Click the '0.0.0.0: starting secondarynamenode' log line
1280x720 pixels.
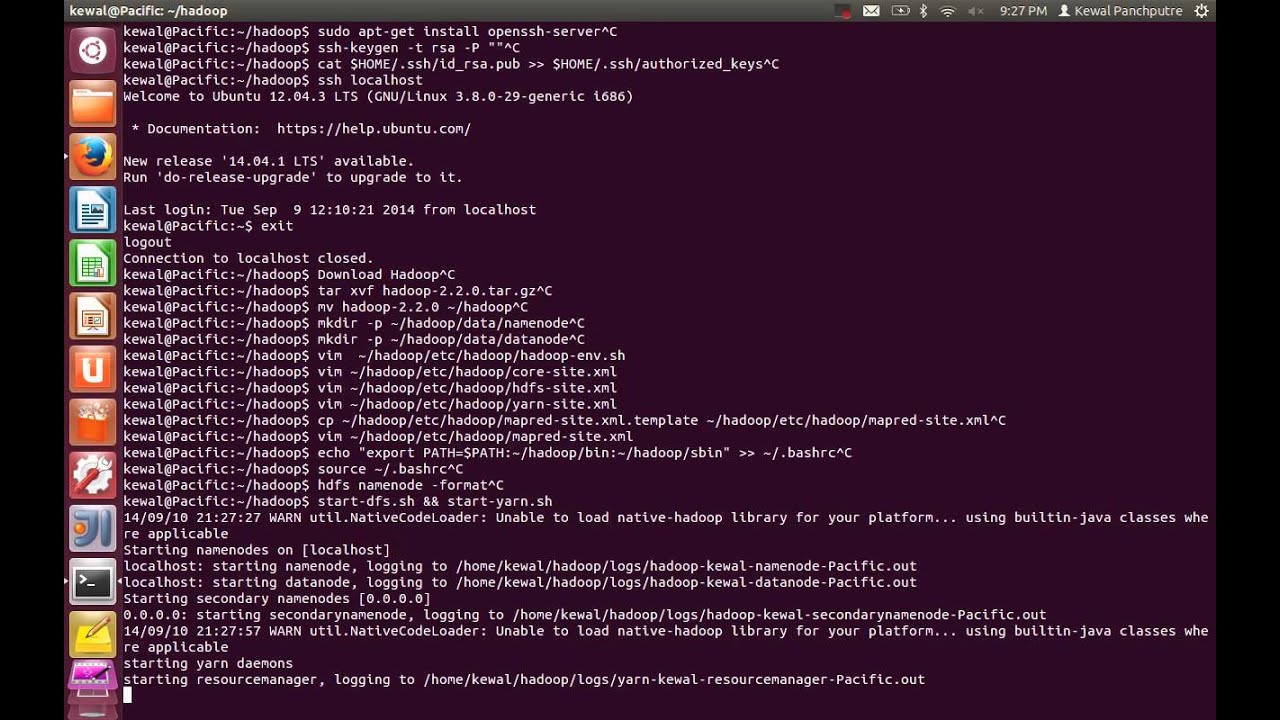pos(585,615)
